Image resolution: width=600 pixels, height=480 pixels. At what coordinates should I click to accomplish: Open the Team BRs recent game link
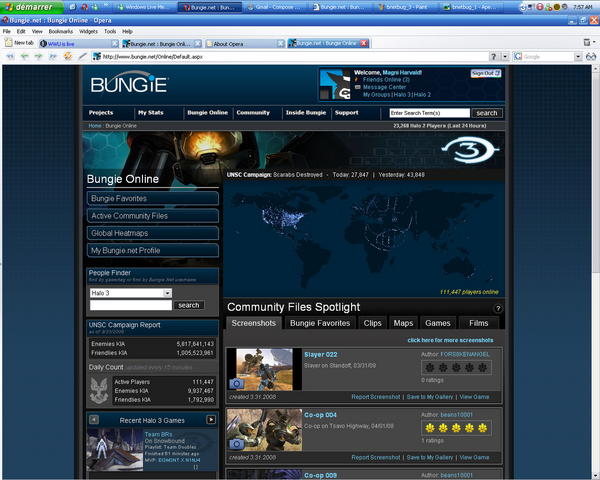pyautogui.click(x=158, y=434)
